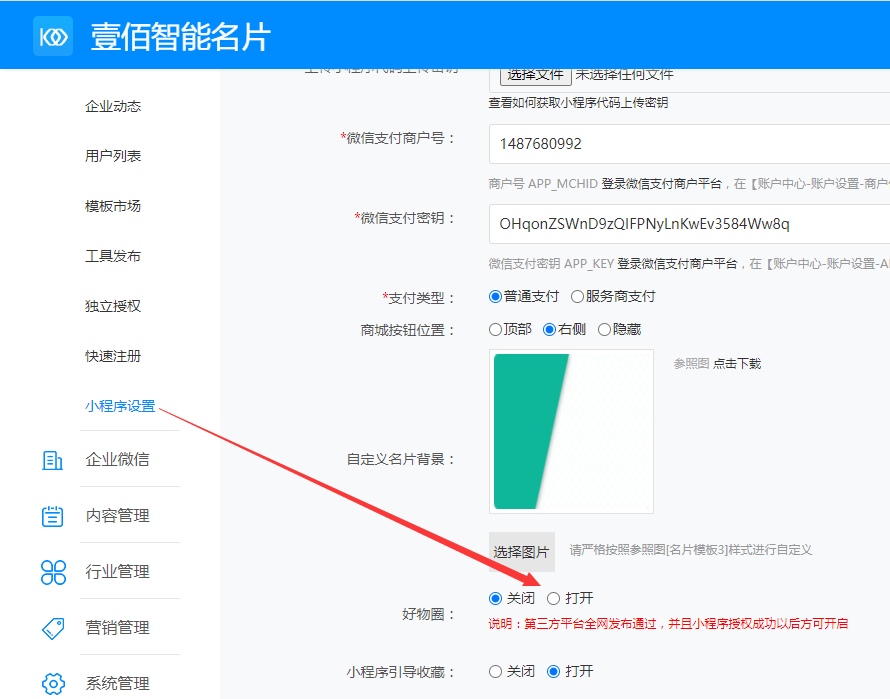Screen dimensions: 890x699
Task: Expand the 行业管理 section
Action: coord(117,572)
